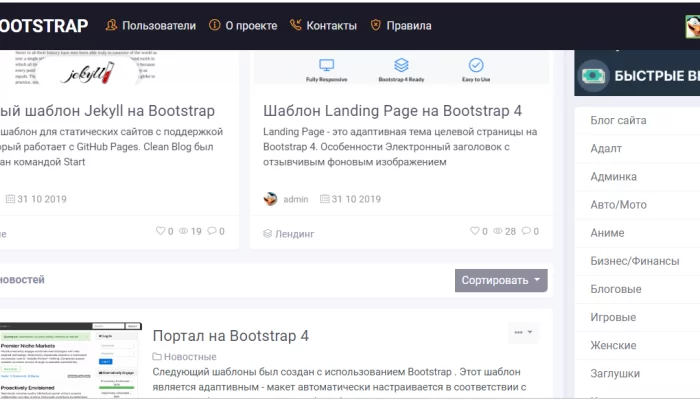The width and height of the screenshot is (700, 400).
Task: Click the shield icon beside Правила
Action: tap(376, 25)
